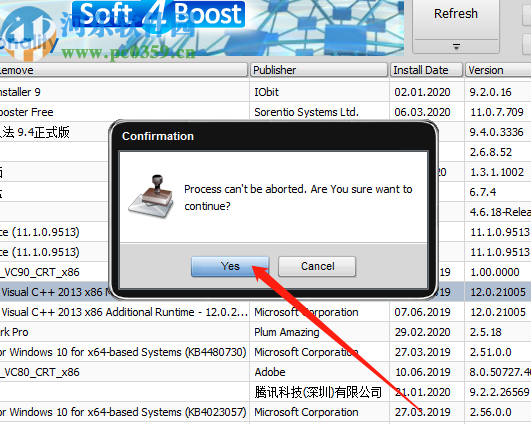The height and width of the screenshot is (424, 531).
Task: Click version 2.51.0.0
Action: [490, 352]
